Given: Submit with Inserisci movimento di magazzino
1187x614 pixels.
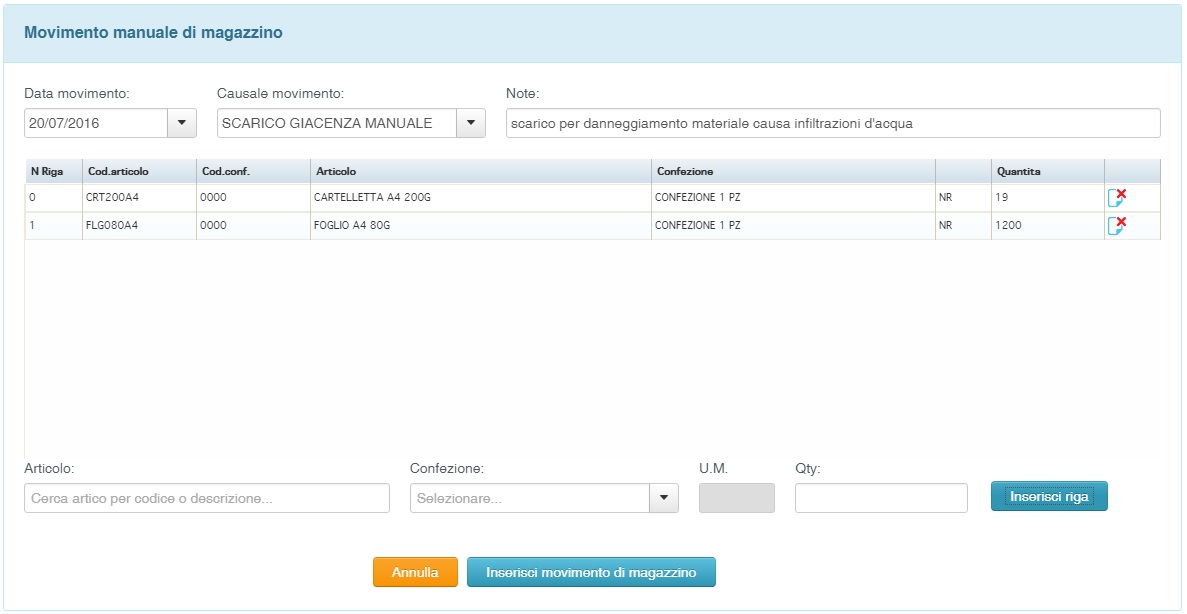Looking at the screenshot, I should tap(591, 573).
